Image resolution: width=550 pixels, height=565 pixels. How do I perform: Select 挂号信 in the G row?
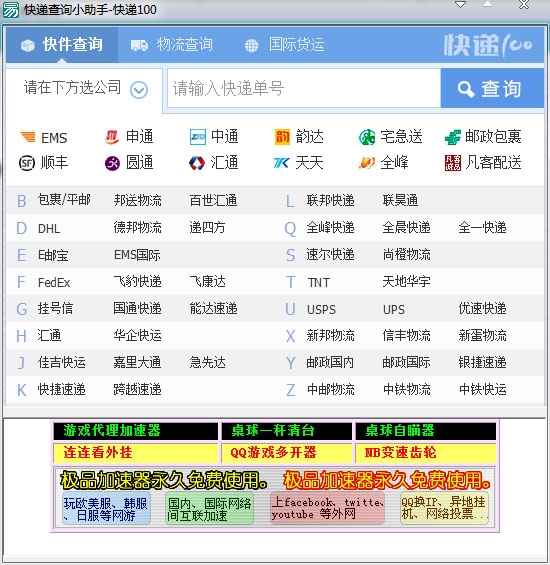pyautogui.click(x=56, y=308)
